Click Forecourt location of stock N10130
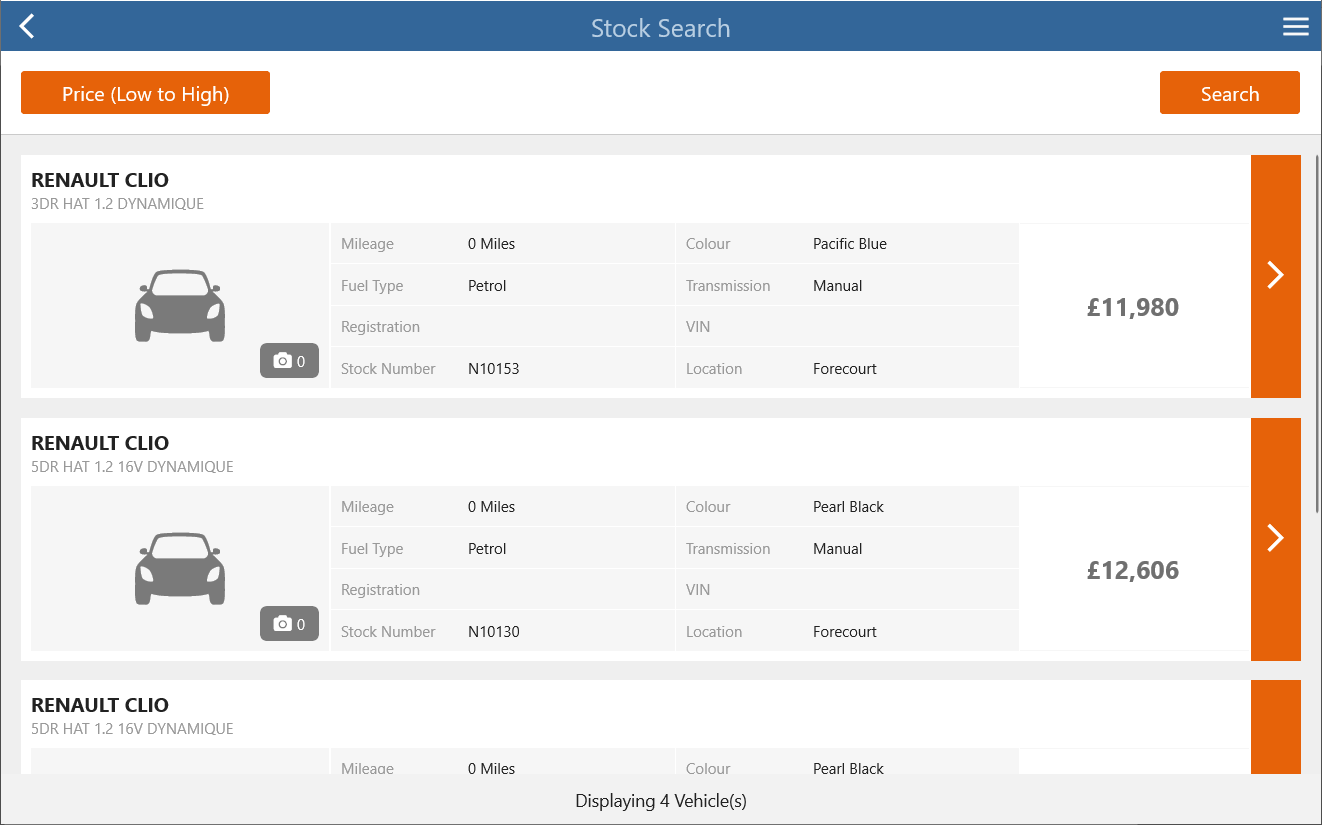The height and width of the screenshot is (825, 1322). 845,632
